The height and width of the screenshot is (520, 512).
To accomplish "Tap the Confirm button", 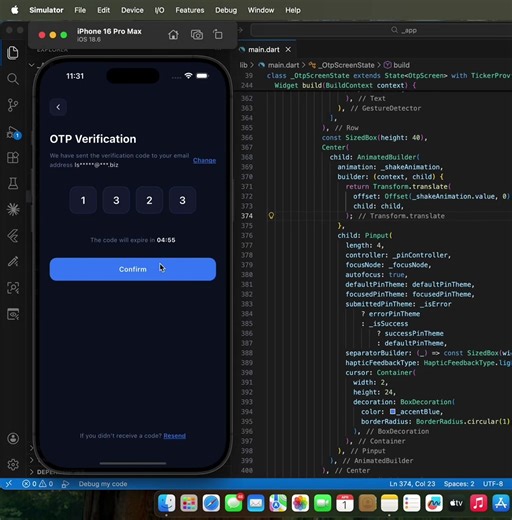I will click(133, 269).
